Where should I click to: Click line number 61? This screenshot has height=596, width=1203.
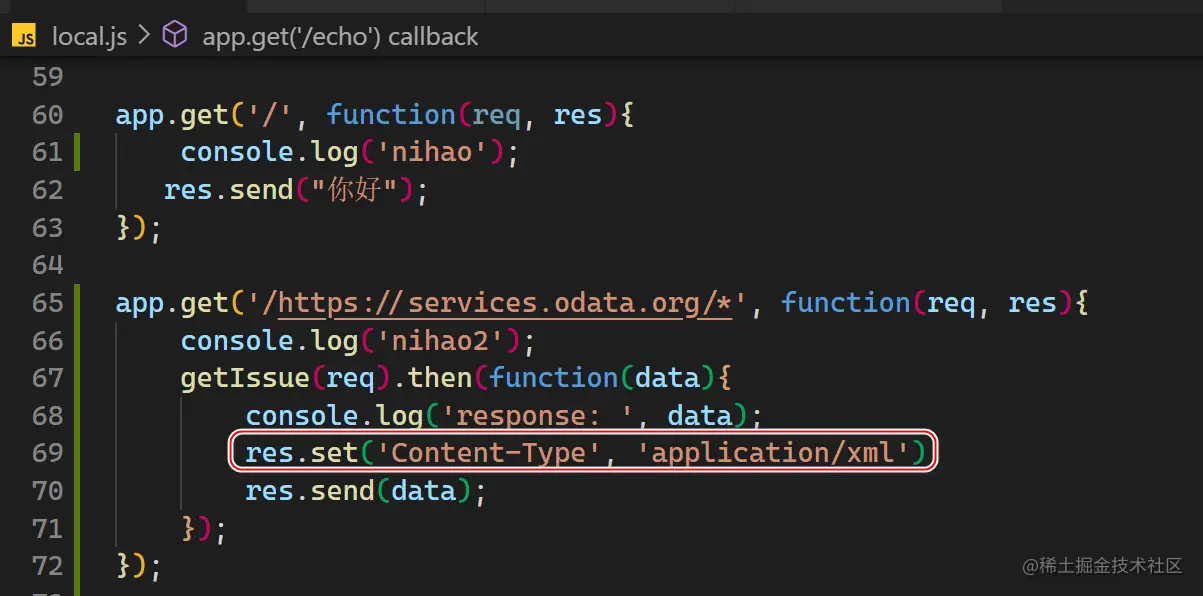47,152
